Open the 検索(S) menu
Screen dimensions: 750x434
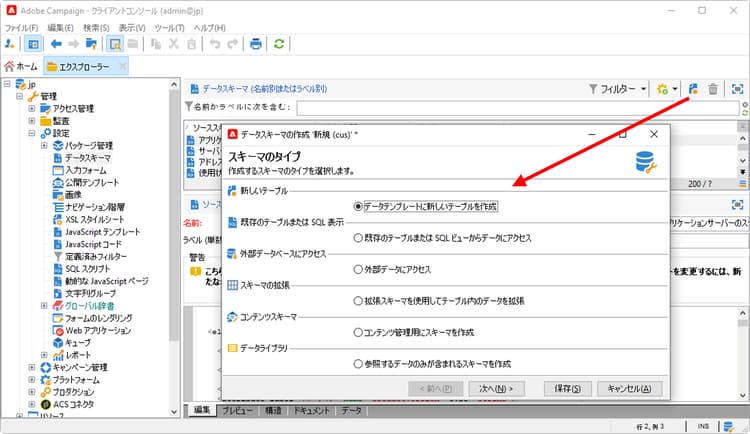96,28
